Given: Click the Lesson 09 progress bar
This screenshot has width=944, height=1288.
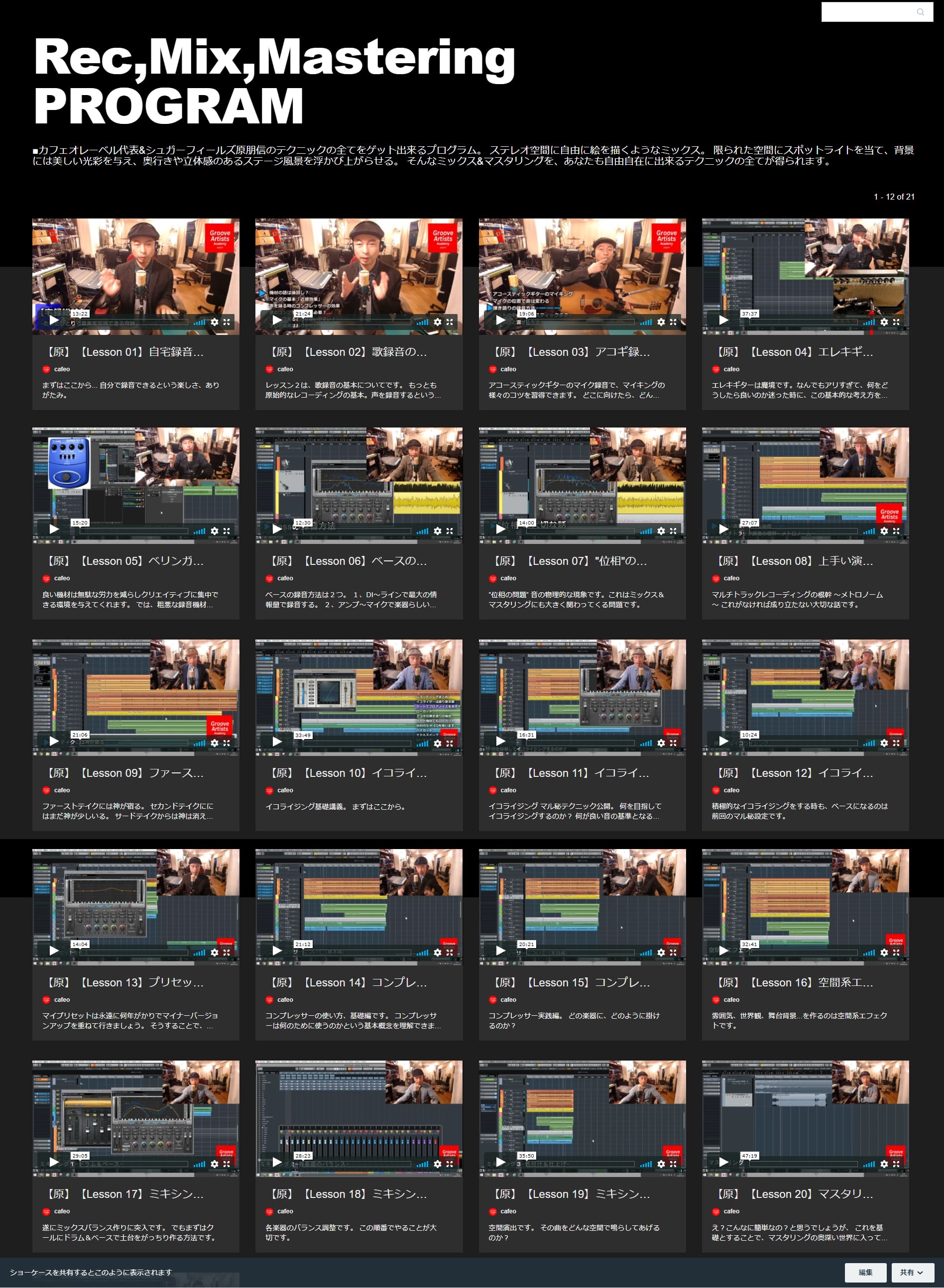Looking at the screenshot, I should click(134, 743).
